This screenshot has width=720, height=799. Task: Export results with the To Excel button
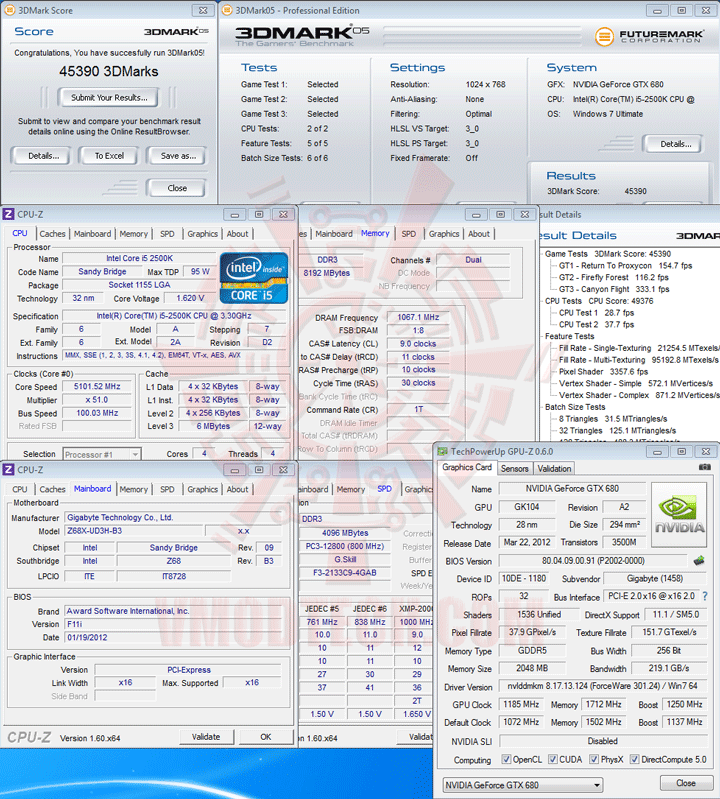point(109,156)
